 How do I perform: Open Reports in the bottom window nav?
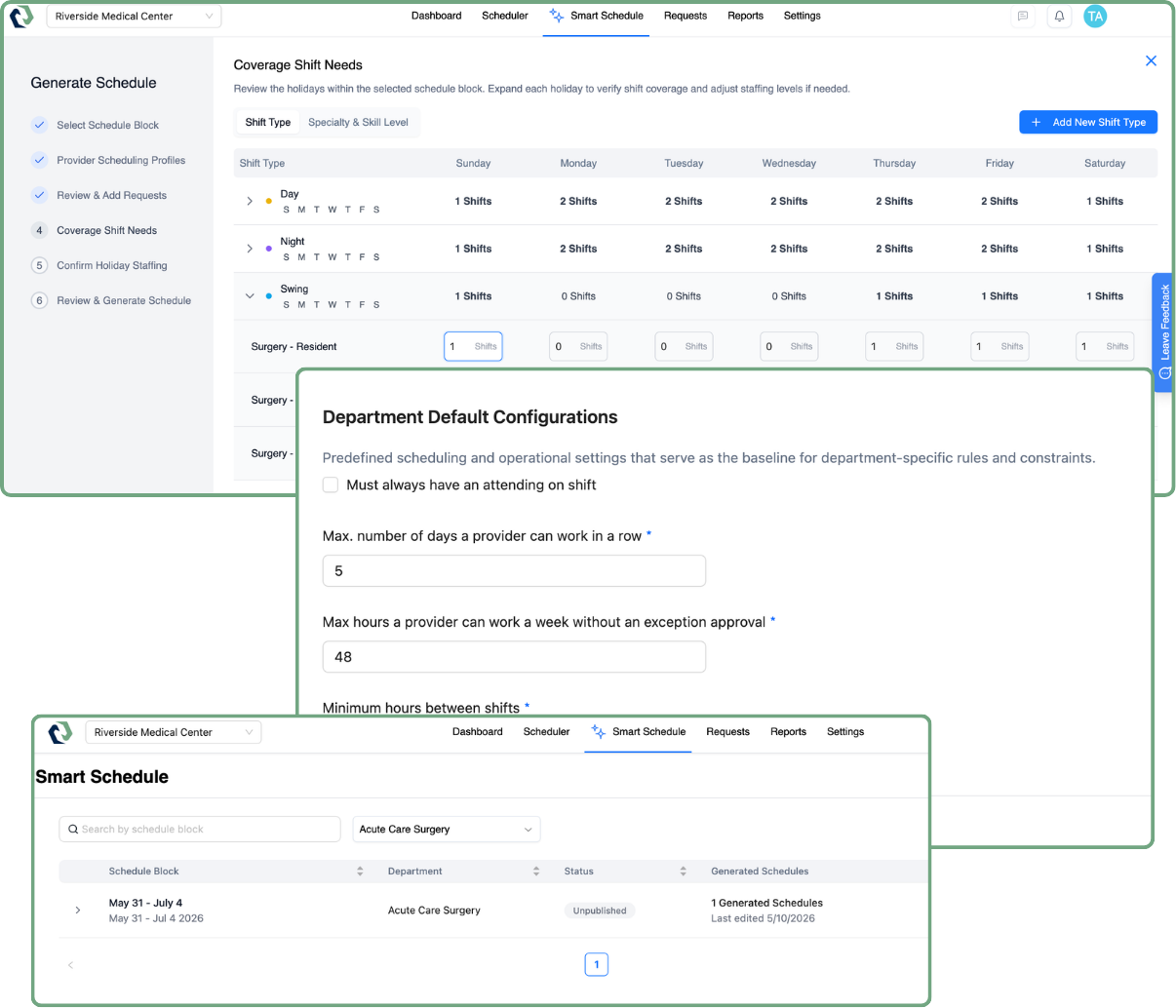(788, 732)
